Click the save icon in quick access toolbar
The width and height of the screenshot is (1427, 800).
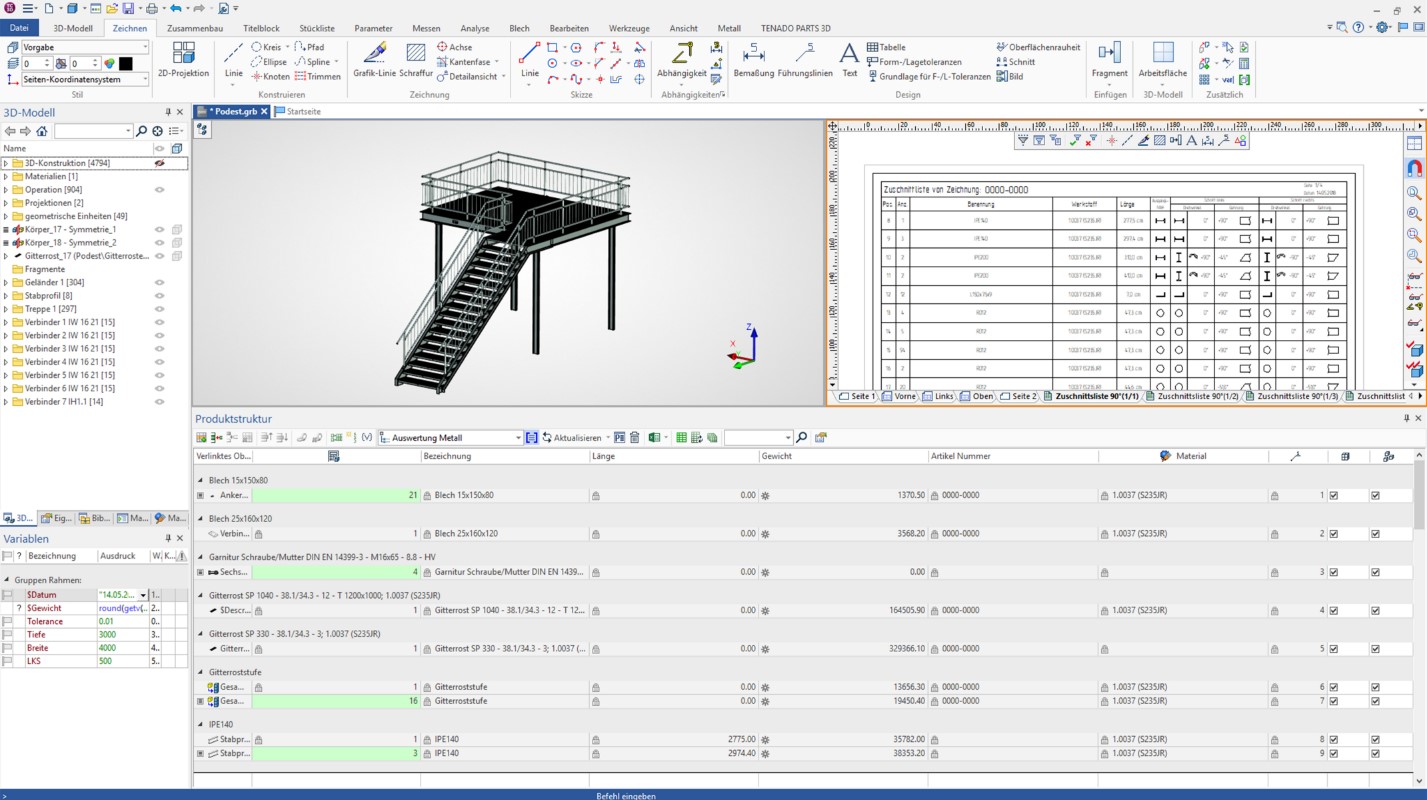[x=129, y=8]
